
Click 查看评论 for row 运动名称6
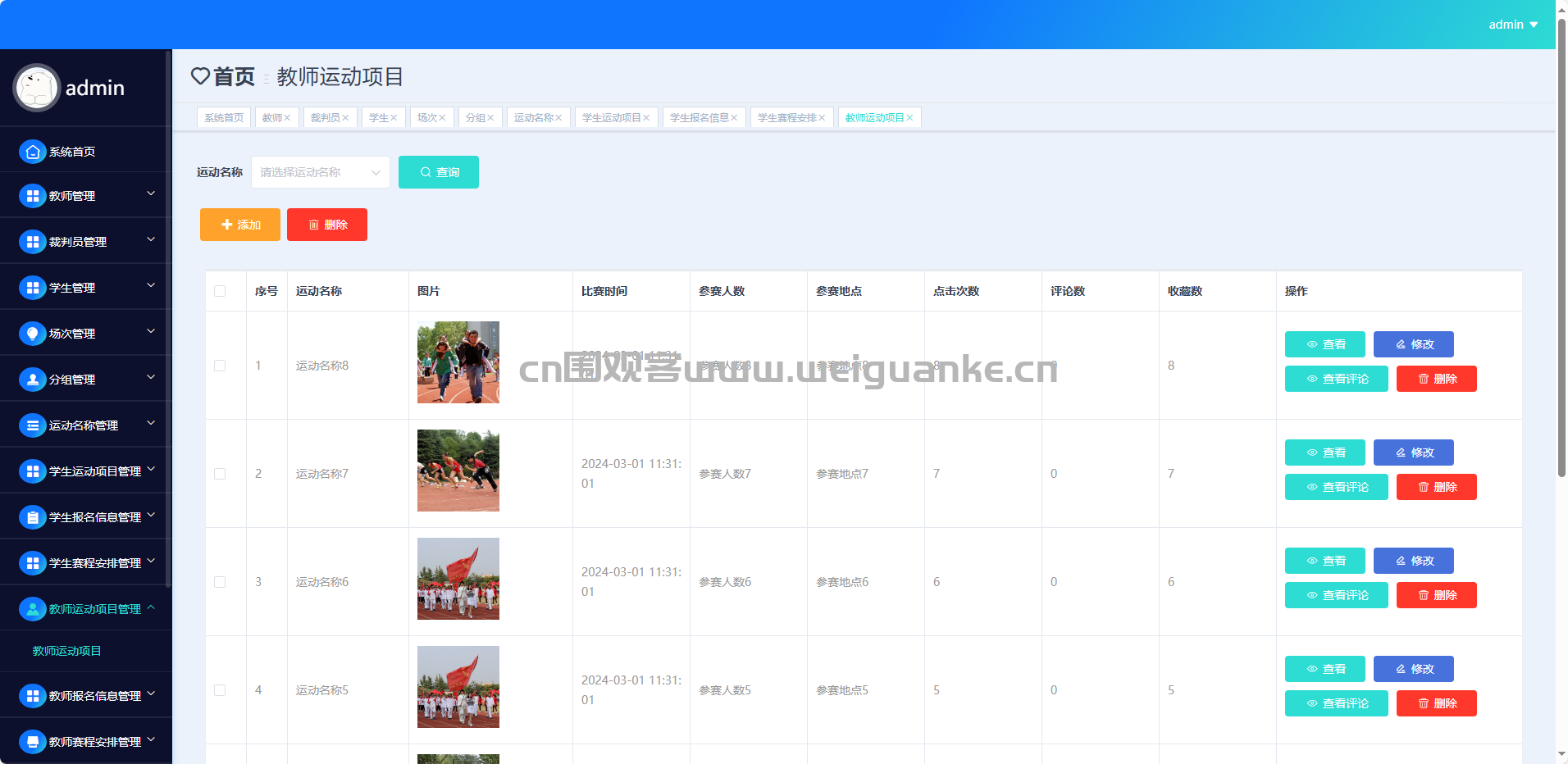(x=1337, y=595)
